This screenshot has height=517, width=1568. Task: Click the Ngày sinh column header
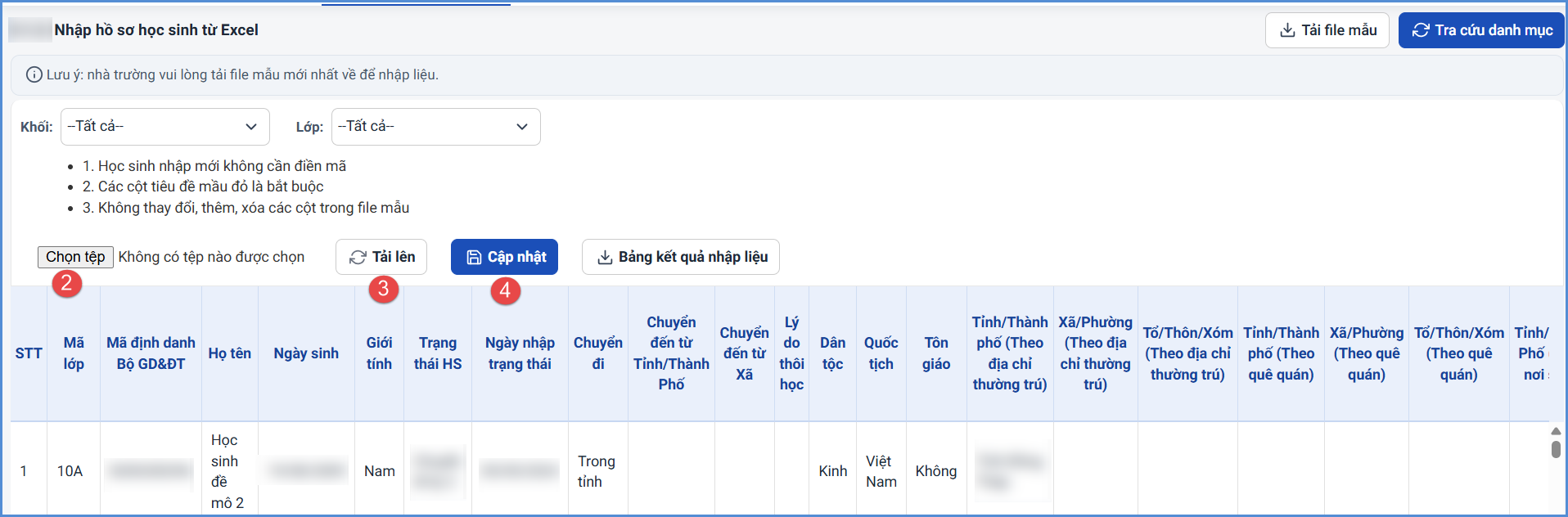[x=306, y=353]
